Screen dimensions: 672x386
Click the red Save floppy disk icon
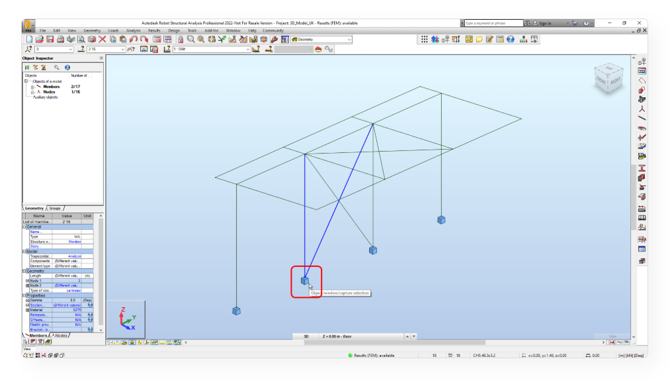tap(50, 39)
